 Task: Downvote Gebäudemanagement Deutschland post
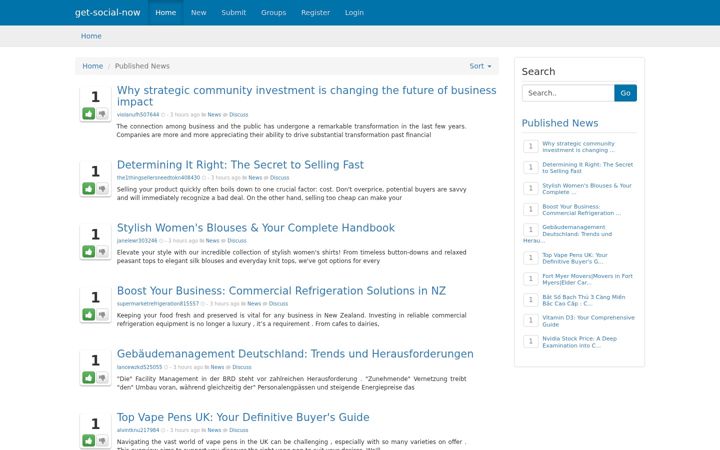[102, 377]
